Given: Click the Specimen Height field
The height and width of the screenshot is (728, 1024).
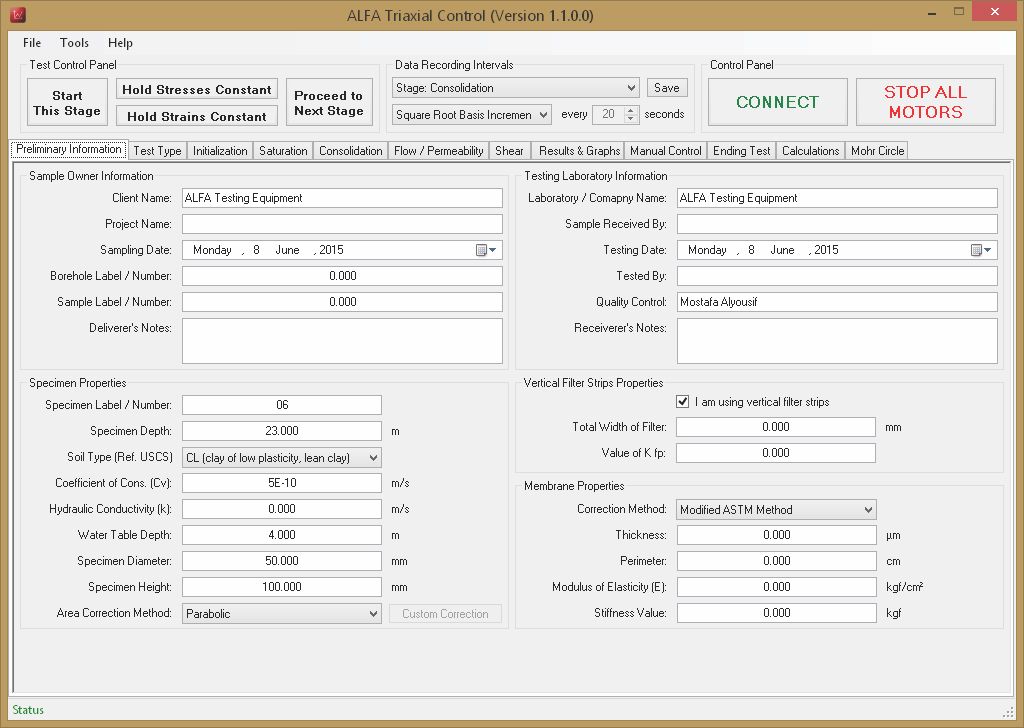Looking at the screenshot, I should (281, 587).
